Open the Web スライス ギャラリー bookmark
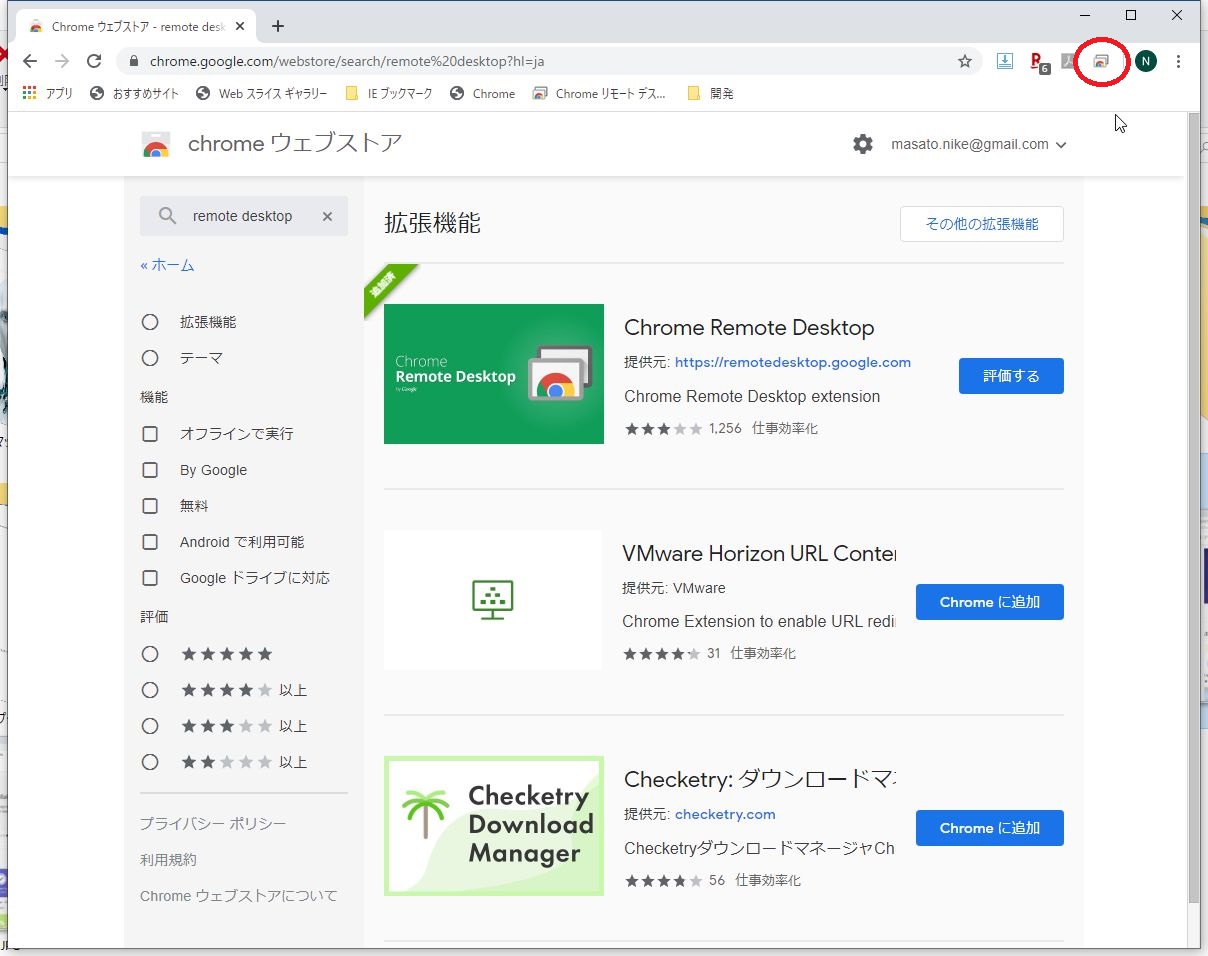 pos(261,93)
